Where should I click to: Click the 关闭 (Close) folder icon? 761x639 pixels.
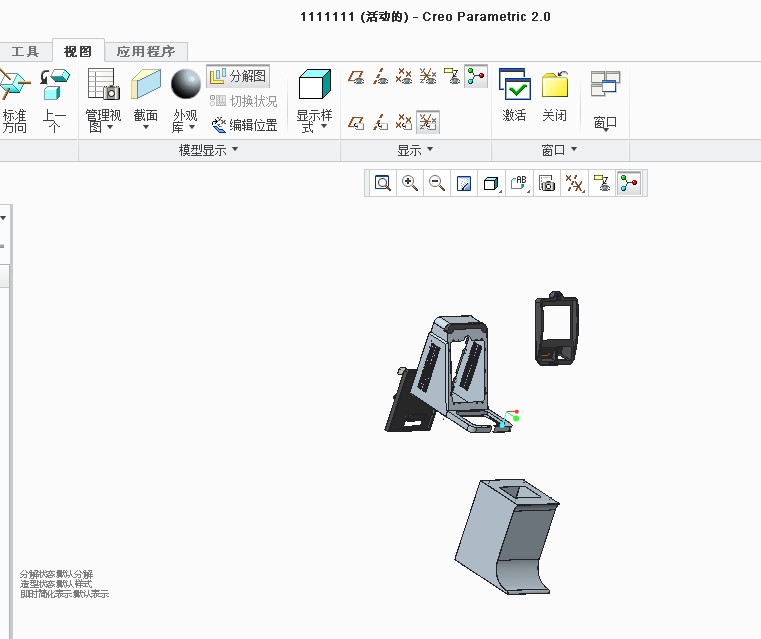555,97
